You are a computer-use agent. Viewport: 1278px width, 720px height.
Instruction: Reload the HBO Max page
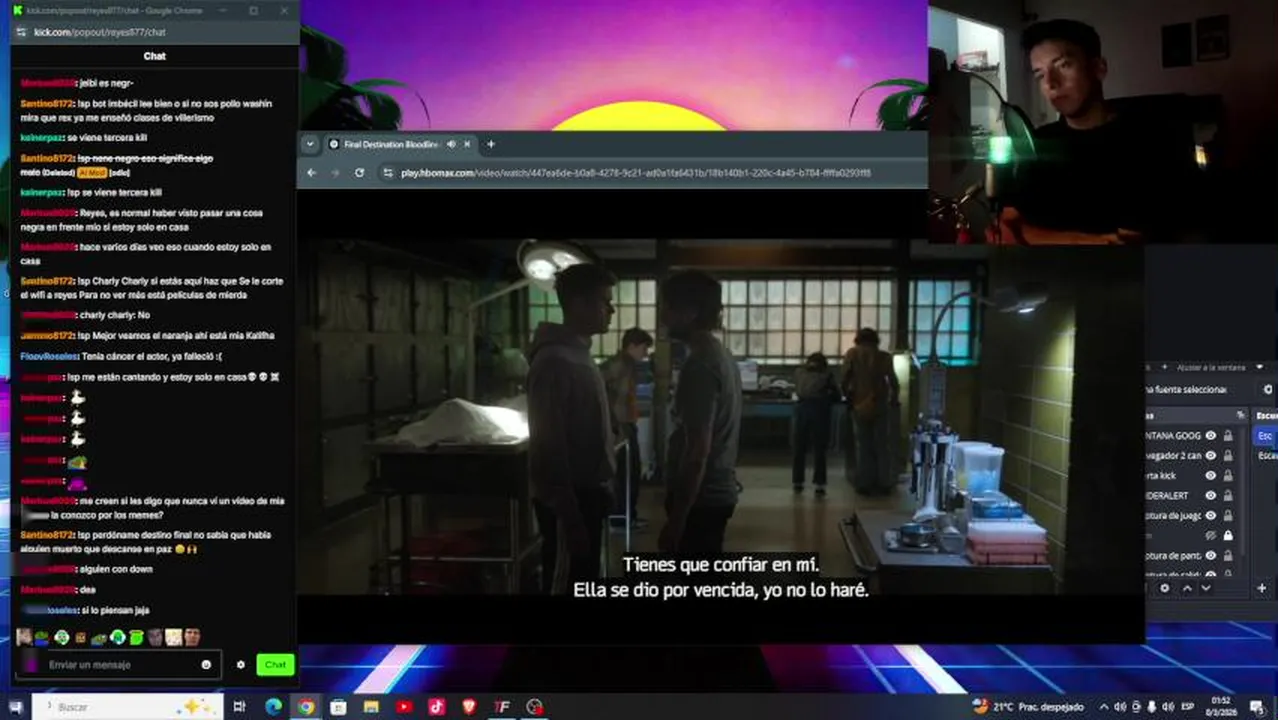(x=359, y=173)
